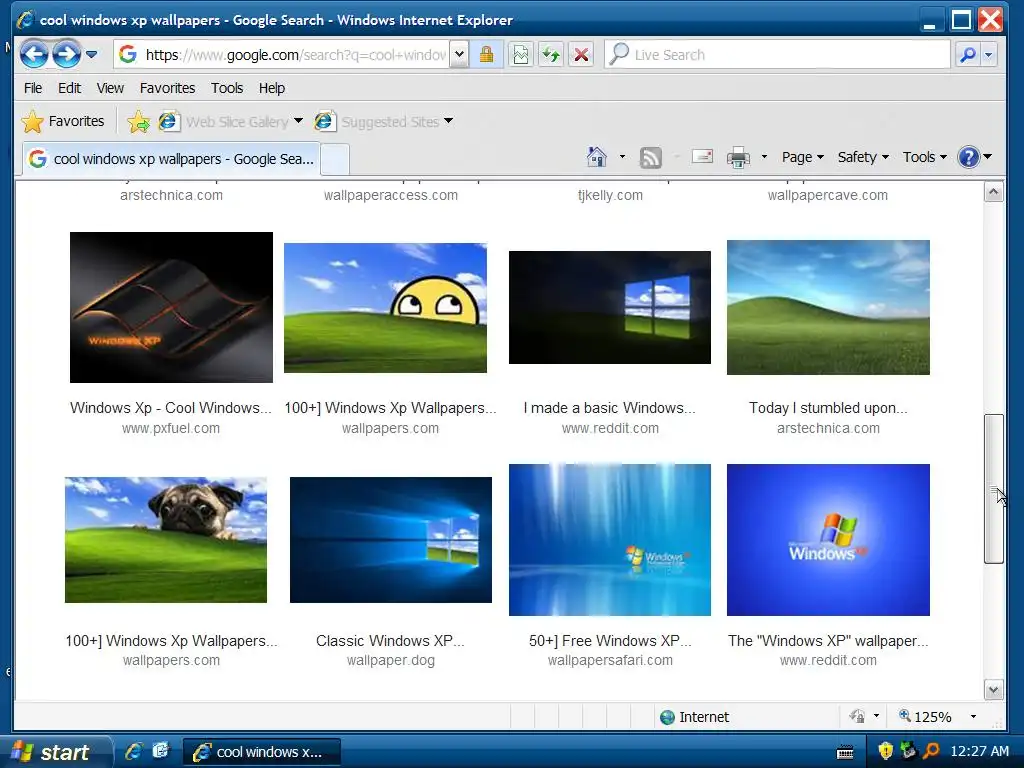Image resolution: width=1024 pixels, height=768 pixels.
Task: Expand Web Slice Gallery dropdown arrow
Action: 298,121
